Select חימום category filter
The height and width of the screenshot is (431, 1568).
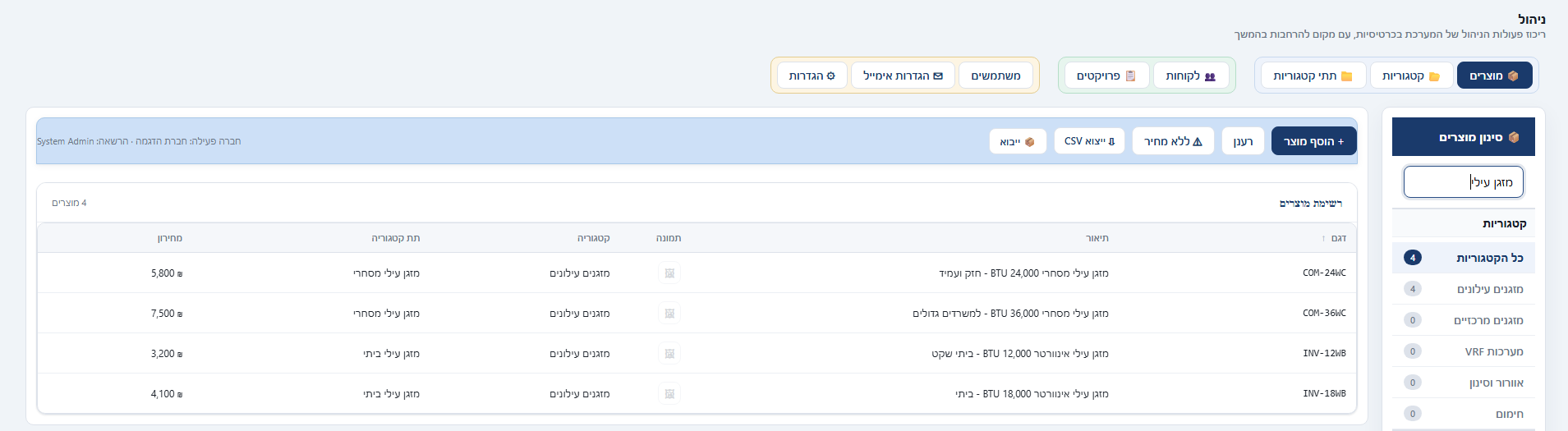pyautogui.click(x=1464, y=414)
